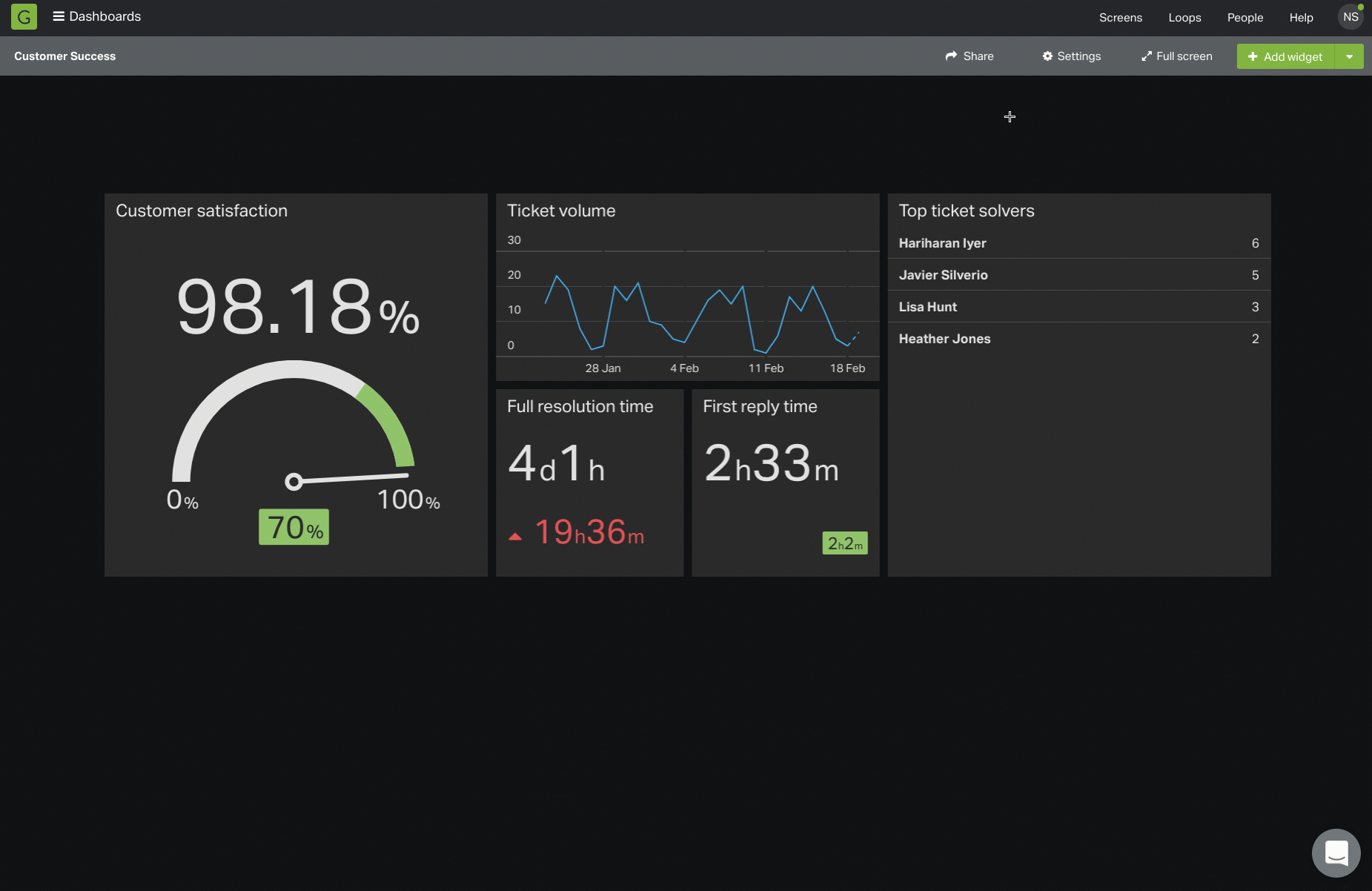Click the green Geckoboard logo icon
The width and height of the screenshot is (1372, 891).
(x=24, y=17)
